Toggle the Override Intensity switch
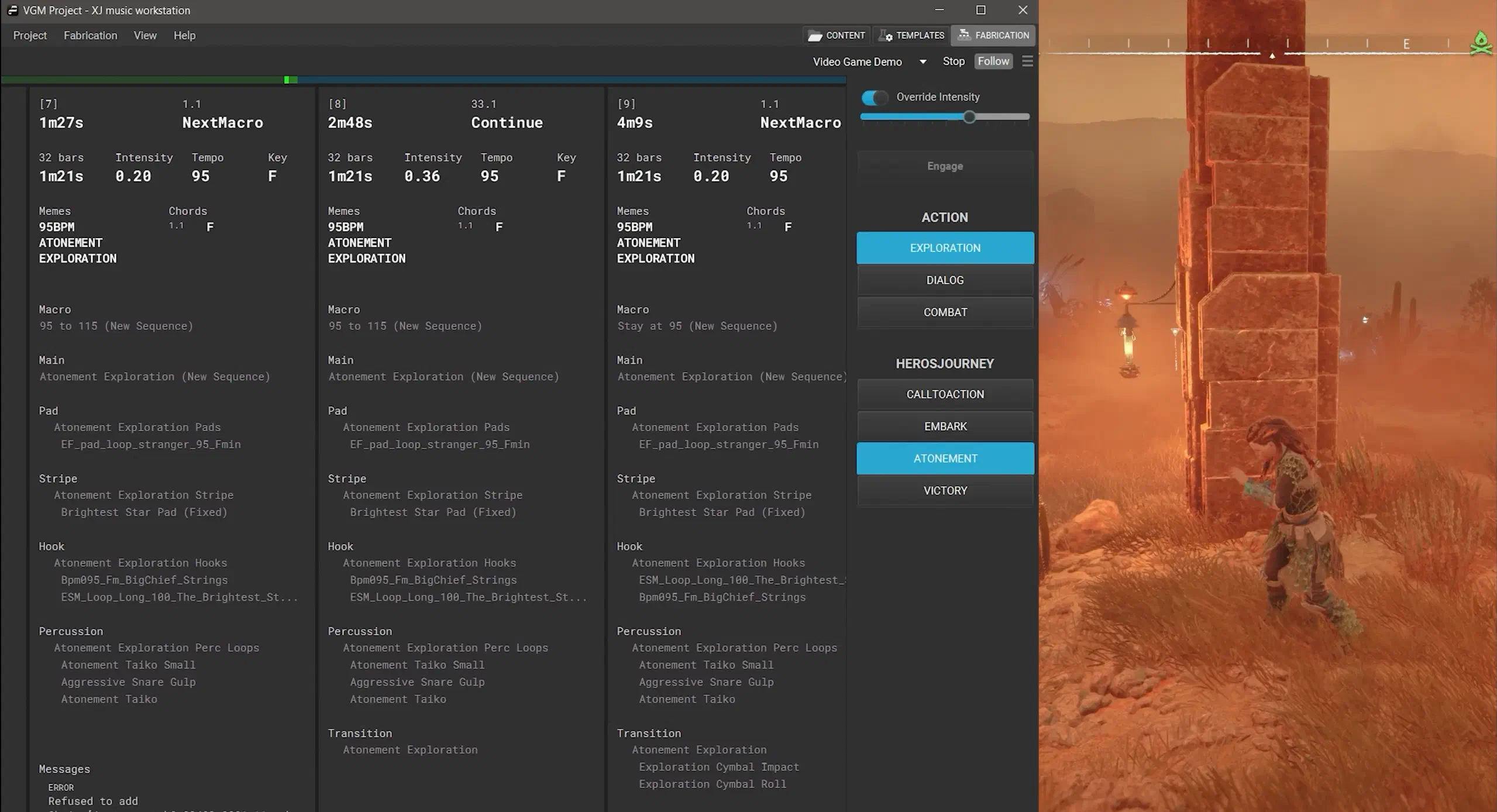Viewport: 1497px width, 812px height. (x=875, y=98)
